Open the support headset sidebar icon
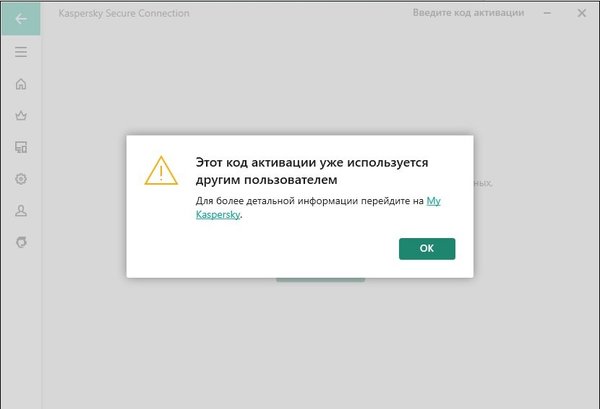Screen dimensions: 600x409 pos(21,242)
